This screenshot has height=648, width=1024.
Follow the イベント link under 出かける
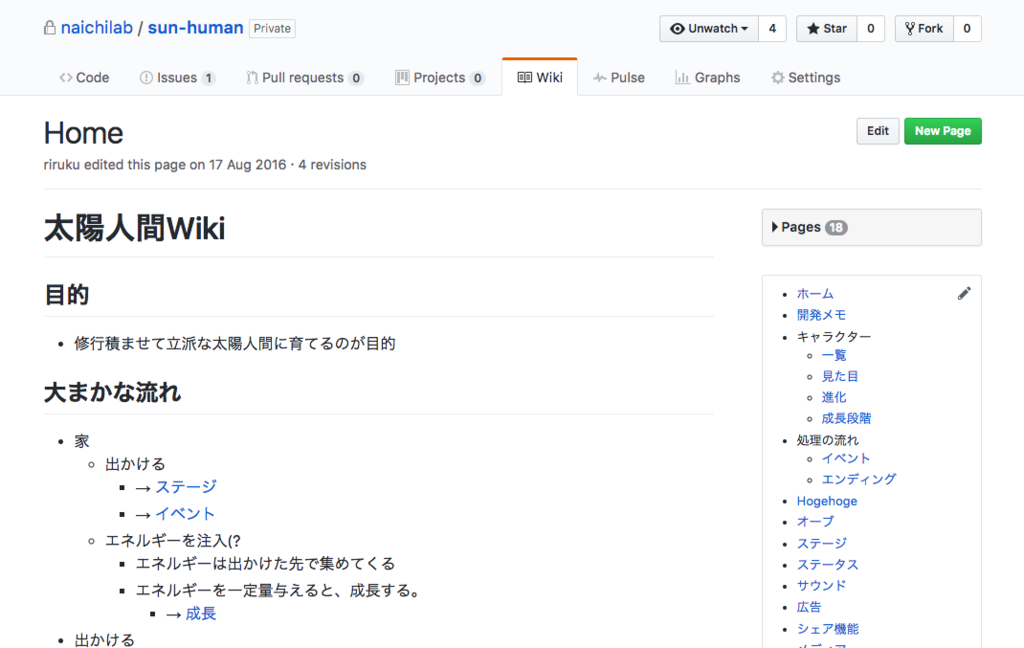tap(185, 514)
